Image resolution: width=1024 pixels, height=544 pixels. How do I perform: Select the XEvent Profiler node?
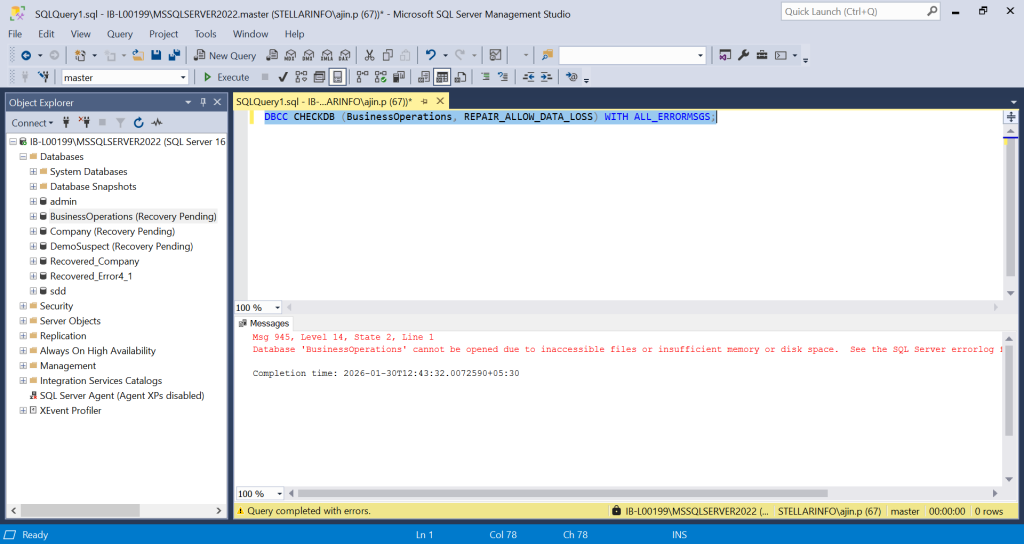[71, 411]
